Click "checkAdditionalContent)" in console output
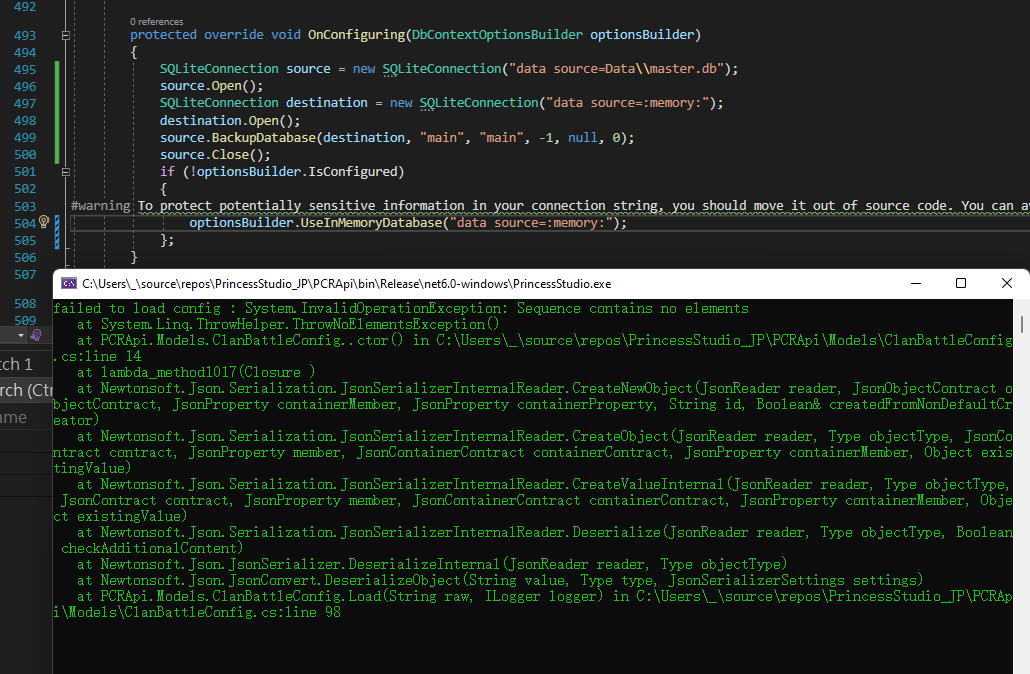Screen dimensions: 1030x674 (x=152, y=548)
